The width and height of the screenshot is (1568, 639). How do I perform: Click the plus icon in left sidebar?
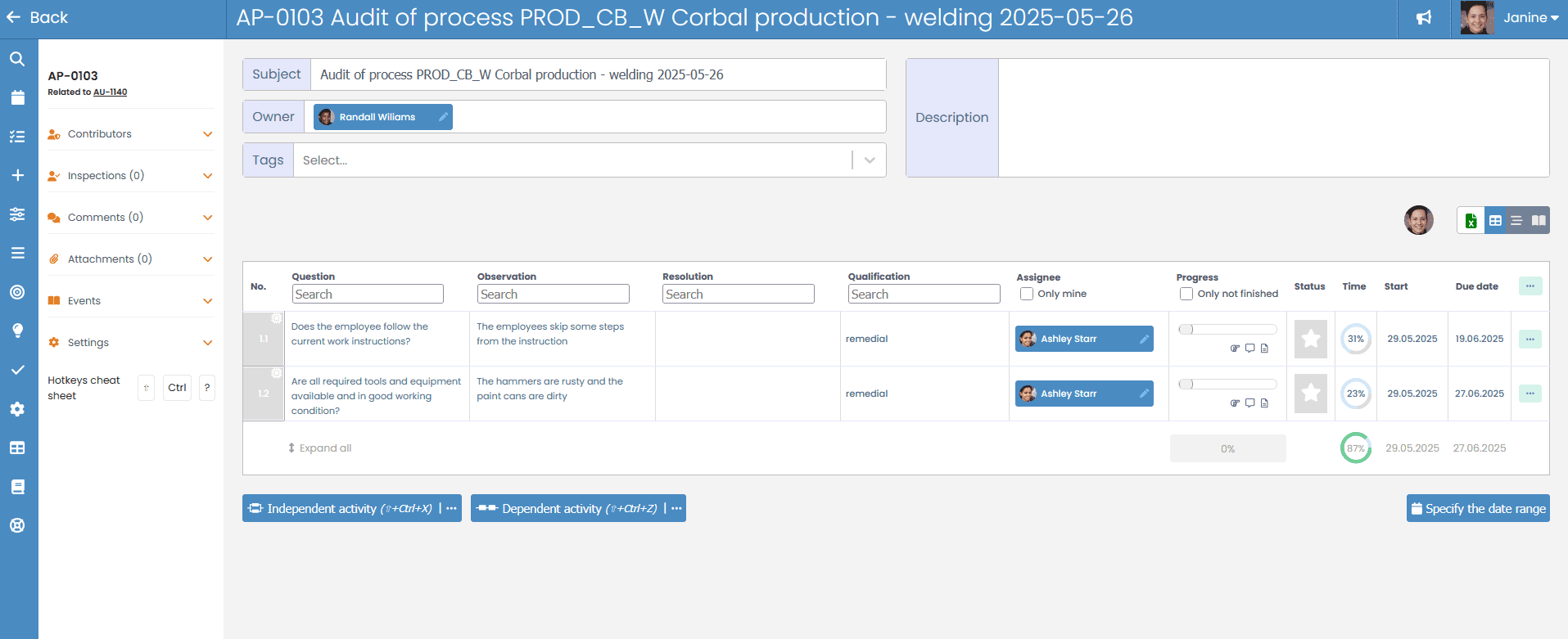17,175
